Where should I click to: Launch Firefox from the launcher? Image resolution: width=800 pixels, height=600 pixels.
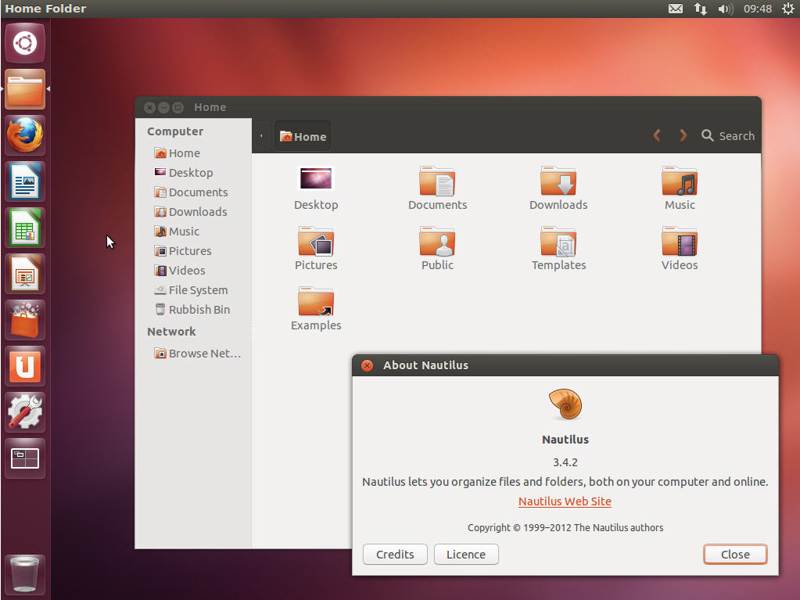point(24,135)
